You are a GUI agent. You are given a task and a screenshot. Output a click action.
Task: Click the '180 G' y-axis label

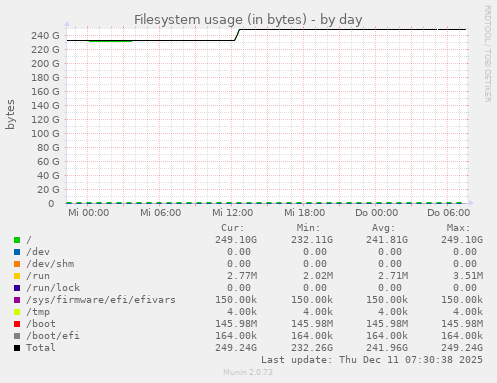click(45, 77)
